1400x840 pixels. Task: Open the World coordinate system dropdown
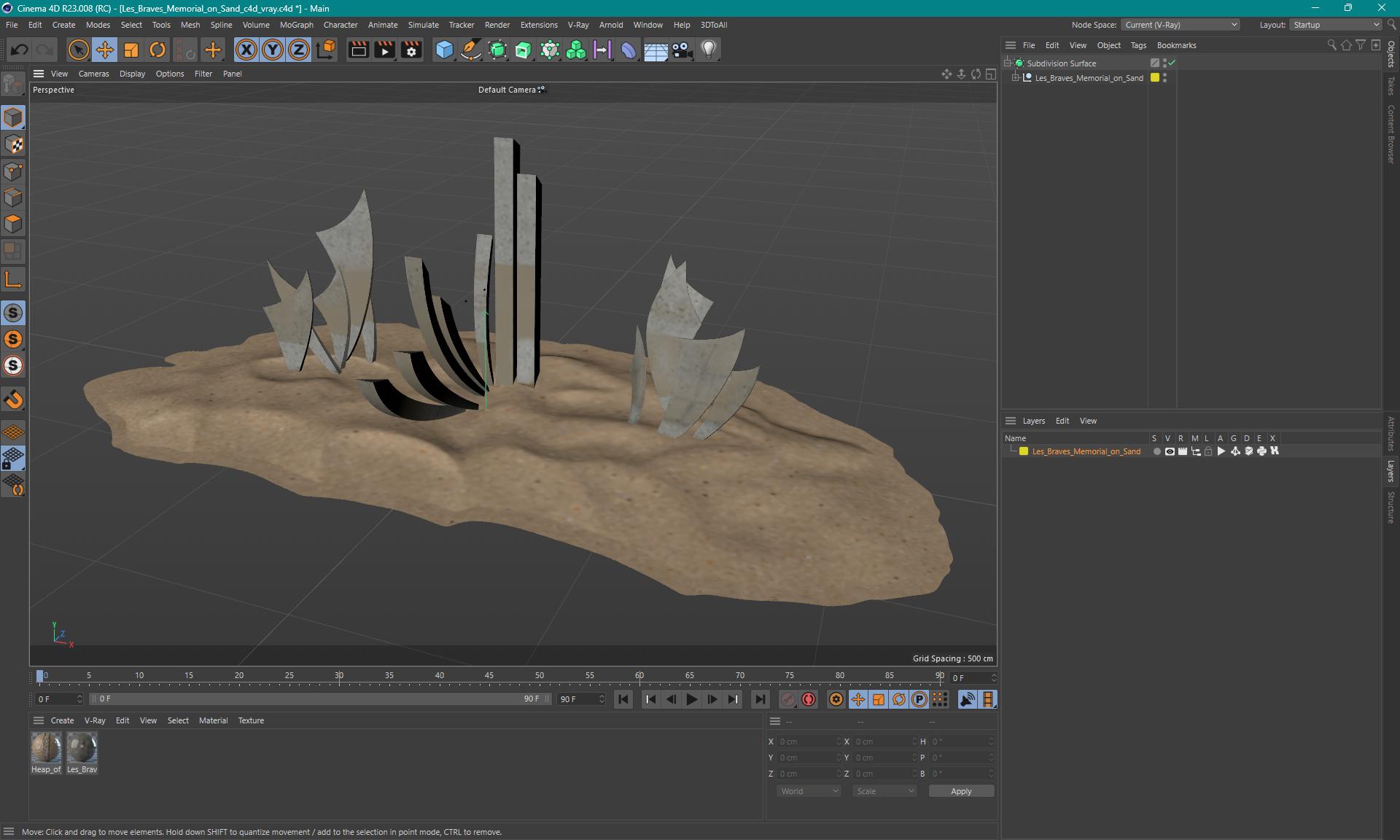(809, 791)
